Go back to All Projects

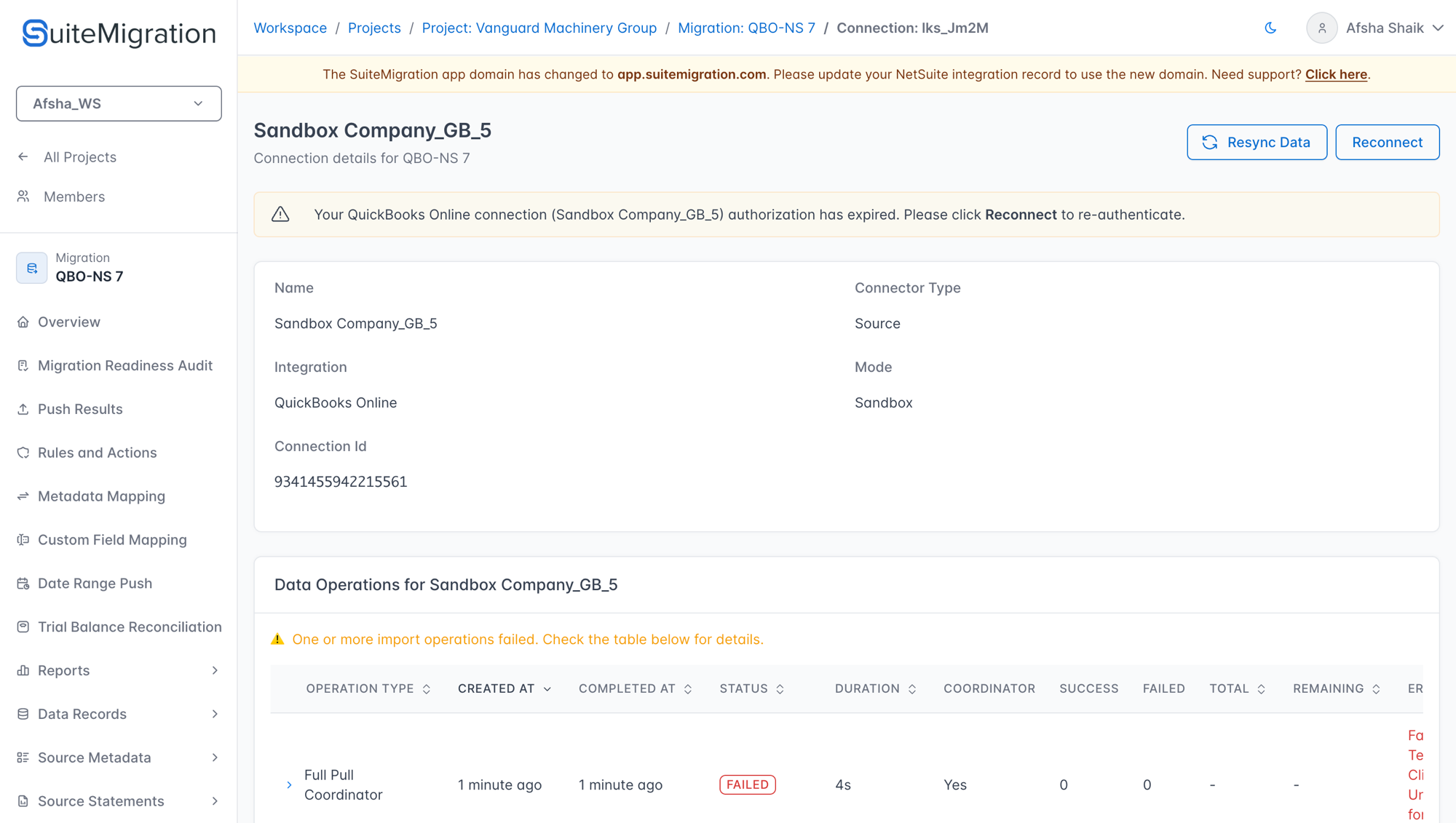click(x=67, y=157)
